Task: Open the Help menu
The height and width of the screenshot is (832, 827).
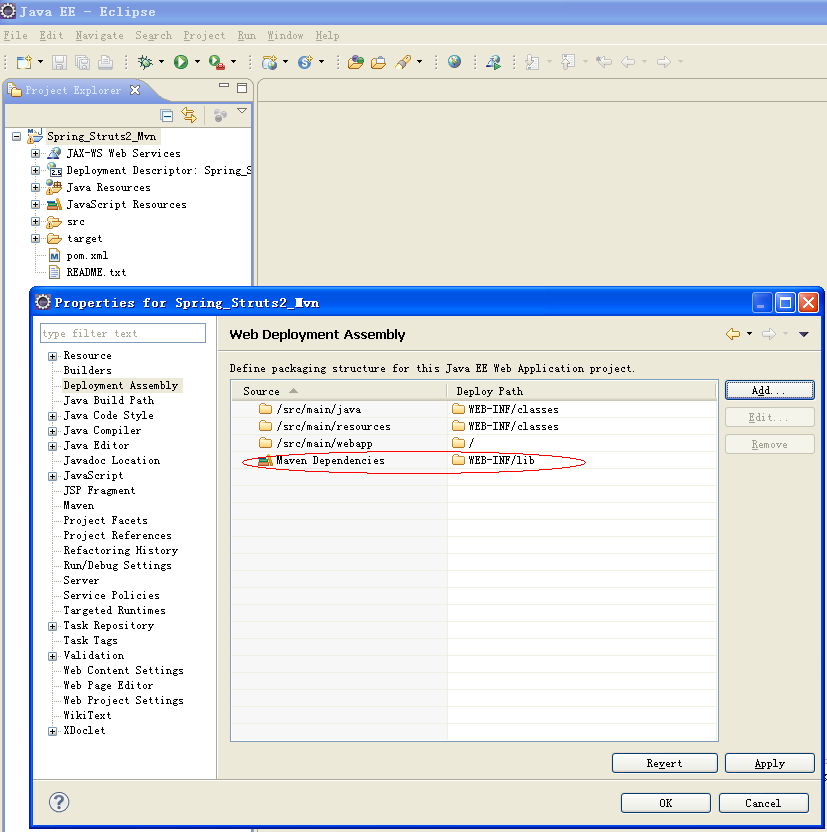Action: pyautogui.click(x=327, y=36)
